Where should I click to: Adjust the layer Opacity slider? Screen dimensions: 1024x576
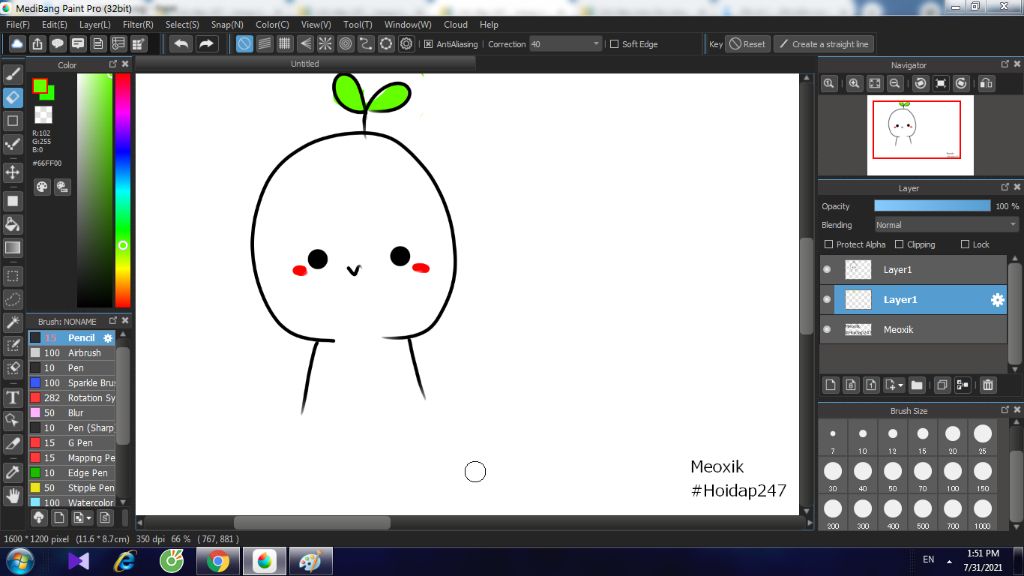[932, 206]
